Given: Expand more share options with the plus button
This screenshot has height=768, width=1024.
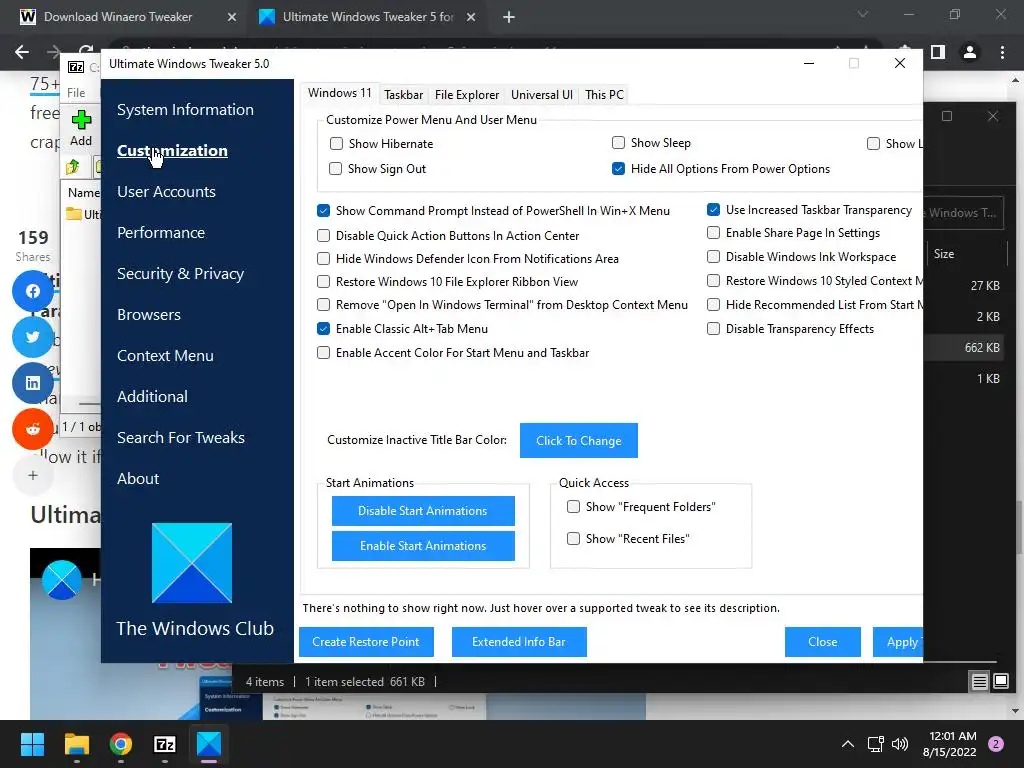Looking at the screenshot, I should [33, 475].
